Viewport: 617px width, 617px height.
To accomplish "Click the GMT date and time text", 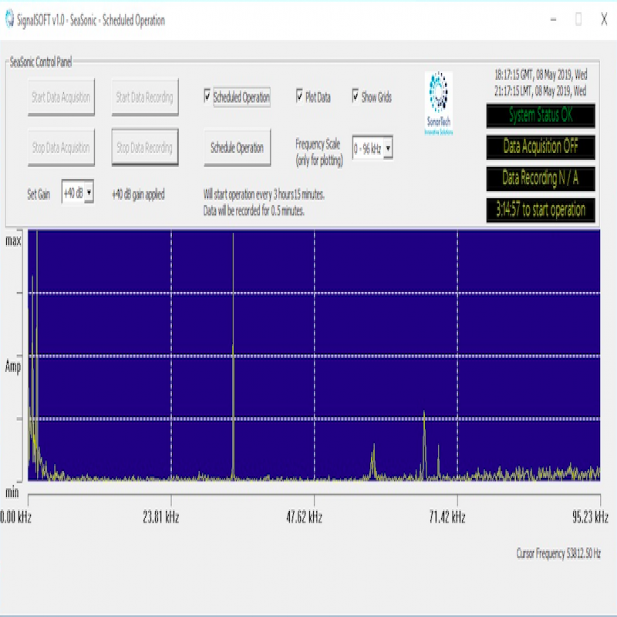I will (541, 74).
